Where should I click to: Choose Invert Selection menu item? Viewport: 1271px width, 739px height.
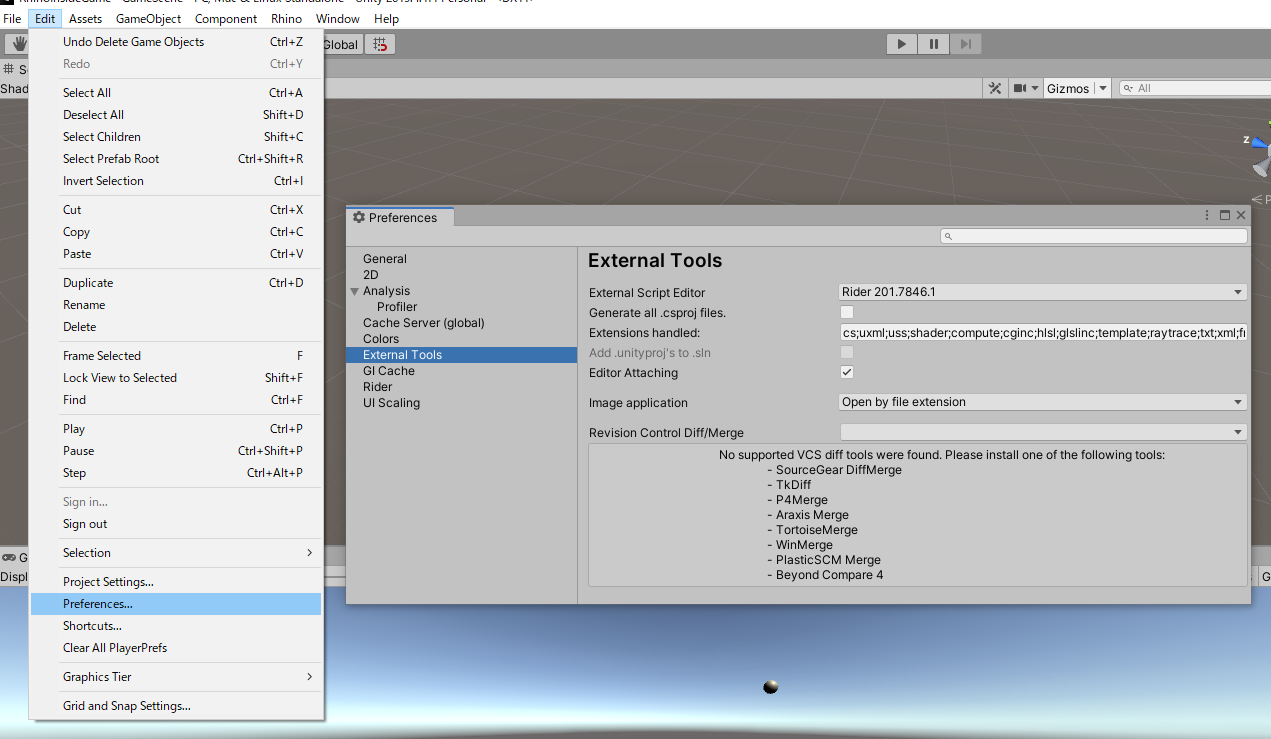pos(176,181)
